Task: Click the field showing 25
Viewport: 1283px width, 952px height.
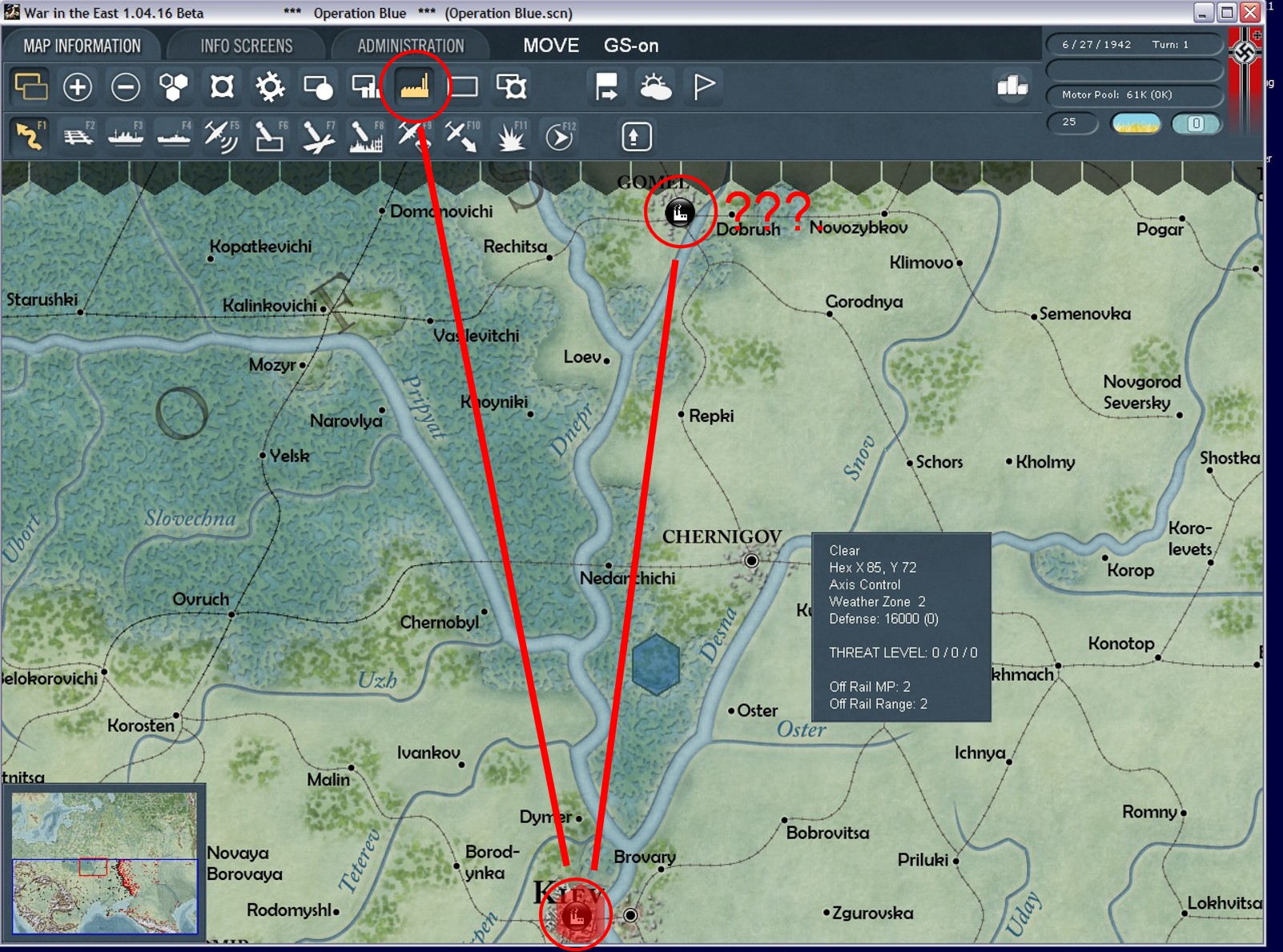Action: 1072,123
